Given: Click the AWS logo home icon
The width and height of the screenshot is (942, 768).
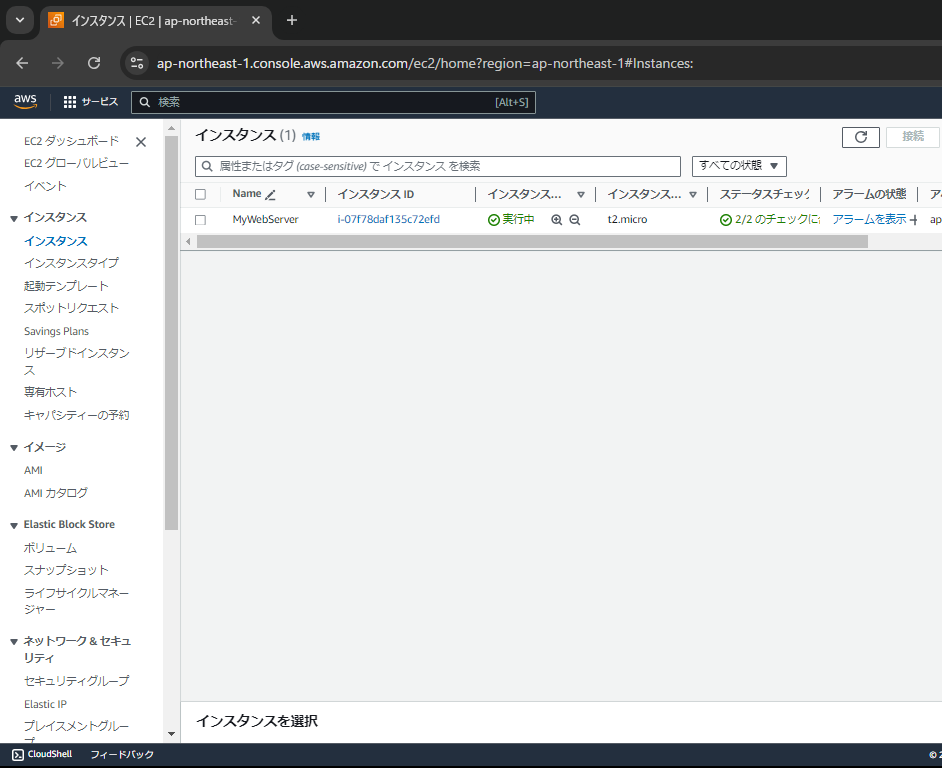Looking at the screenshot, I should click(x=25, y=102).
